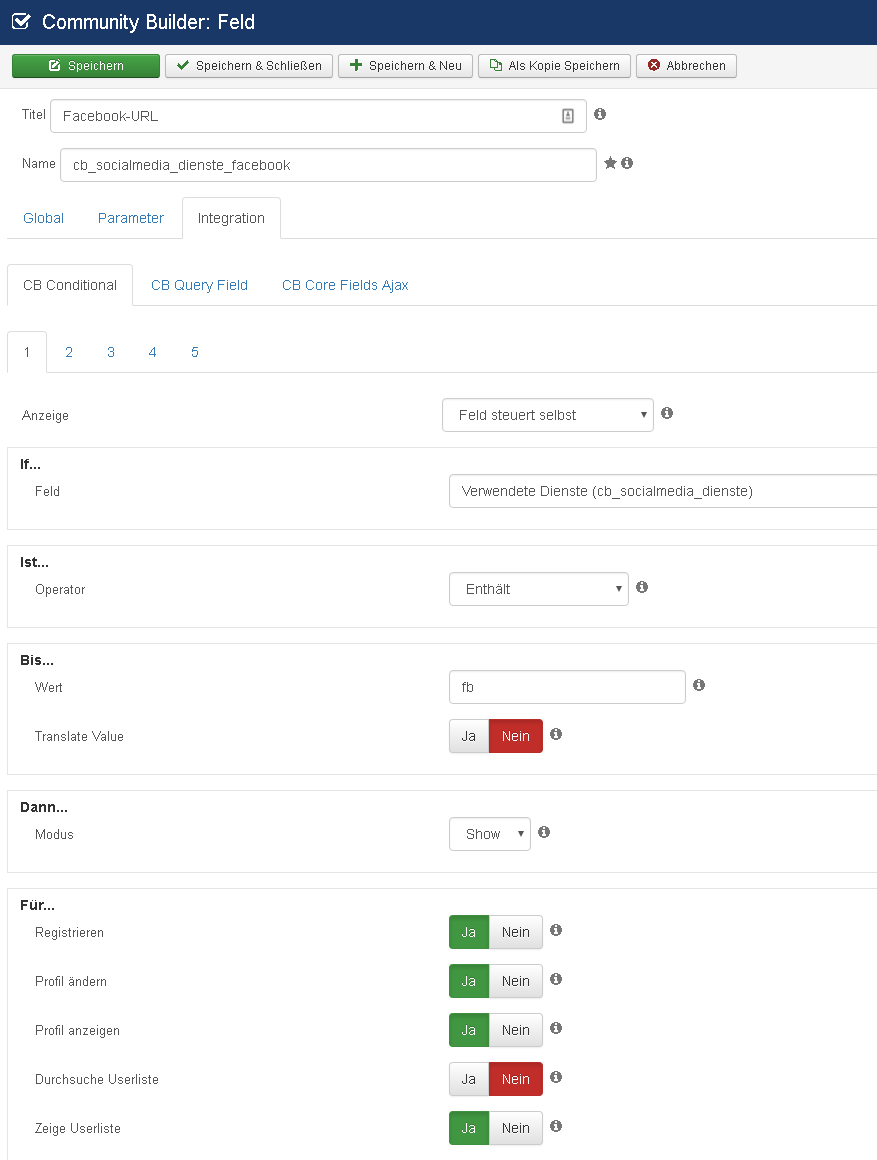
Task: Expand the Operator dropdown showing Enthält
Action: 538,589
